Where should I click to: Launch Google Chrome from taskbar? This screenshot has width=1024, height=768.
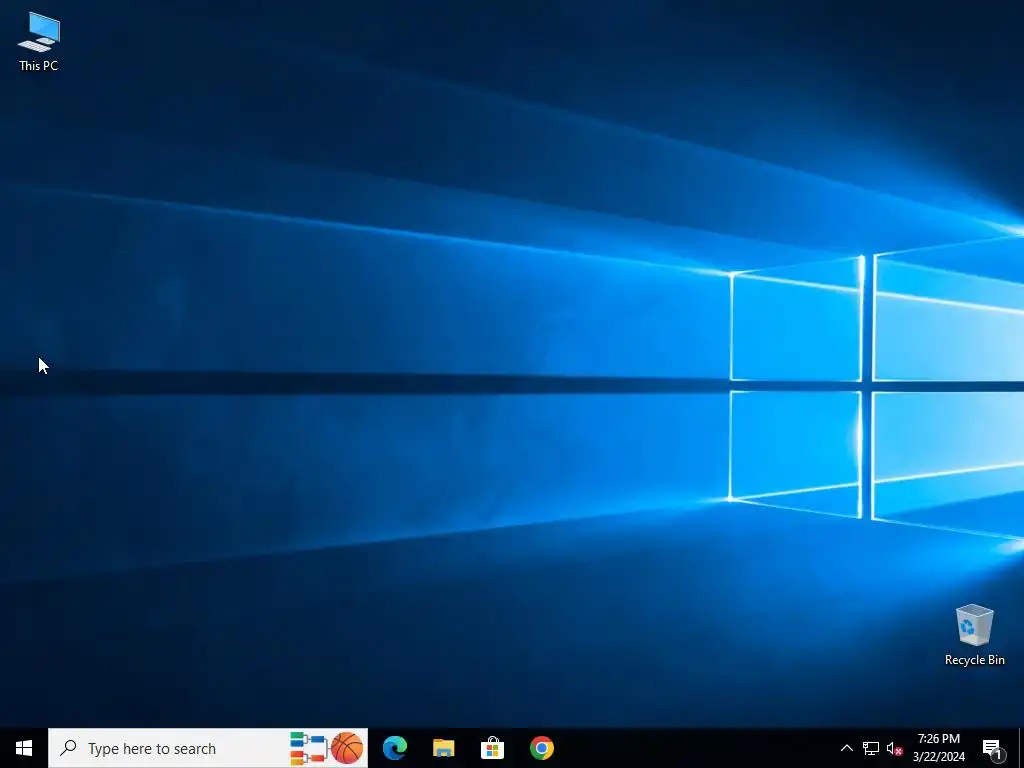pyautogui.click(x=541, y=748)
